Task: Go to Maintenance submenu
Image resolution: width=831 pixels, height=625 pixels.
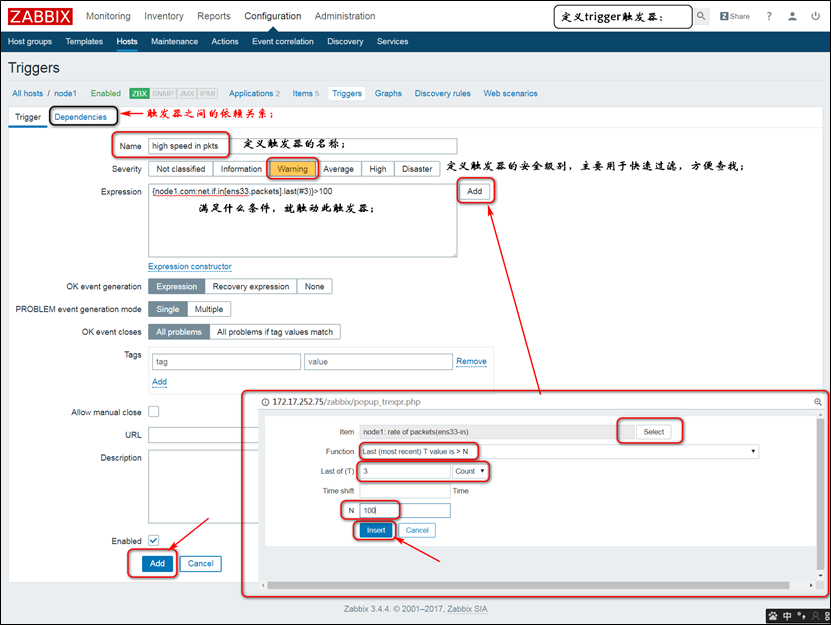Action: pyautogui.click(x=174, y=41)
